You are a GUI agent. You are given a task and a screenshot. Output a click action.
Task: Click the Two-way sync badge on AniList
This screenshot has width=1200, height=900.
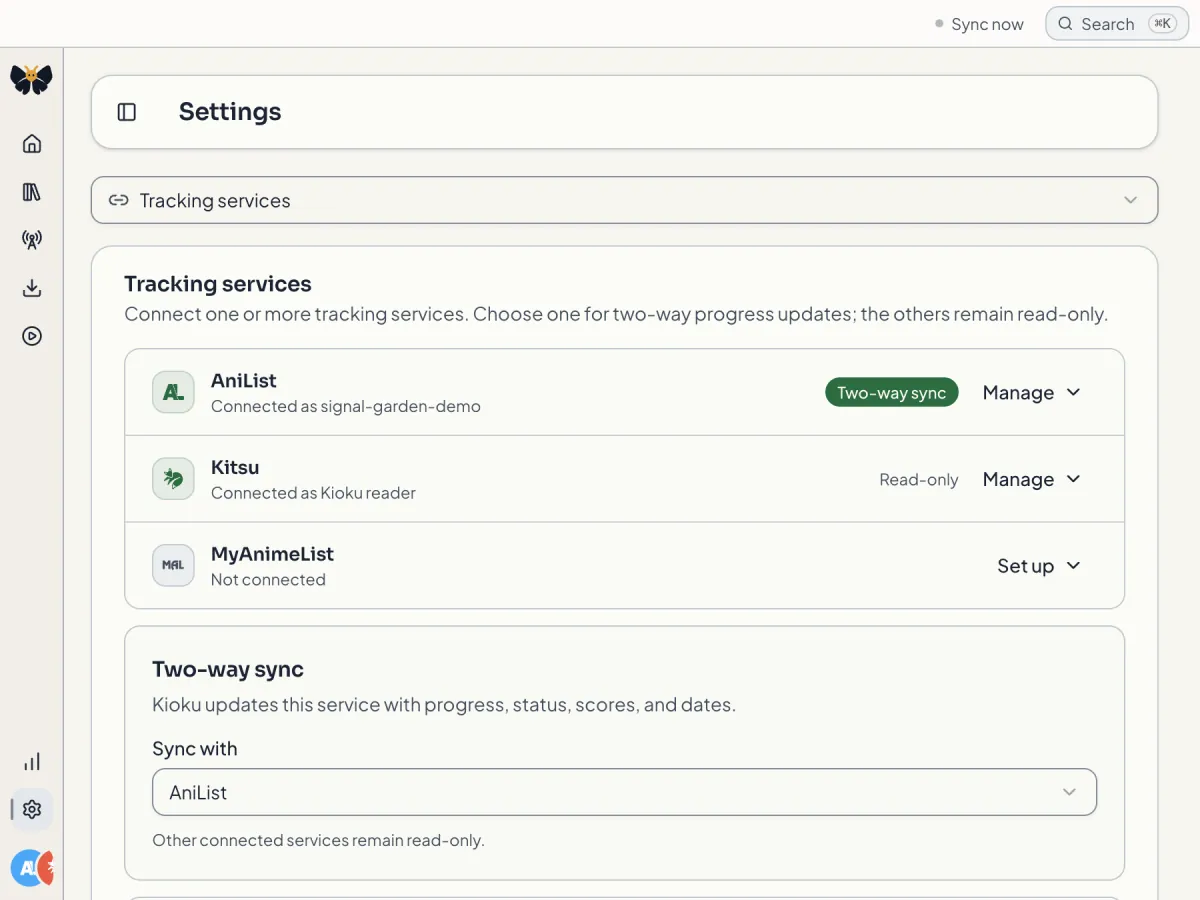pos(892,393)
